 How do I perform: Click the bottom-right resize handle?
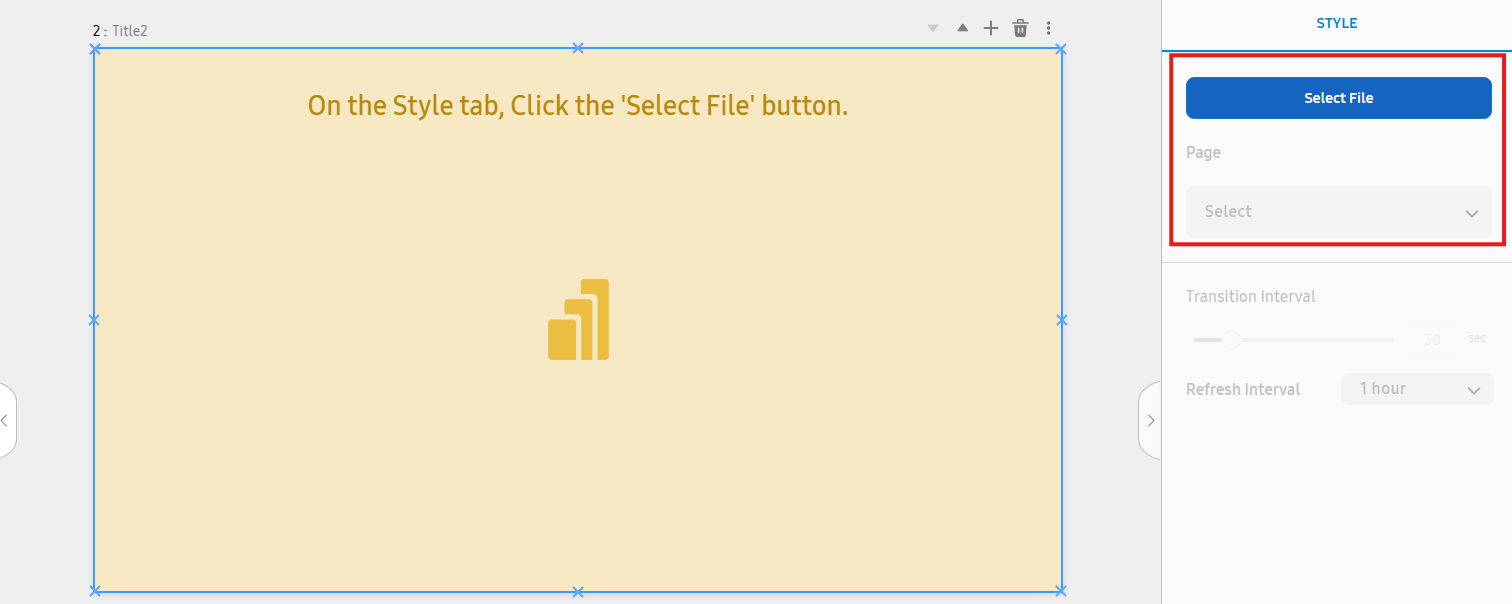pyautogui.click(x=1062, y=591)
